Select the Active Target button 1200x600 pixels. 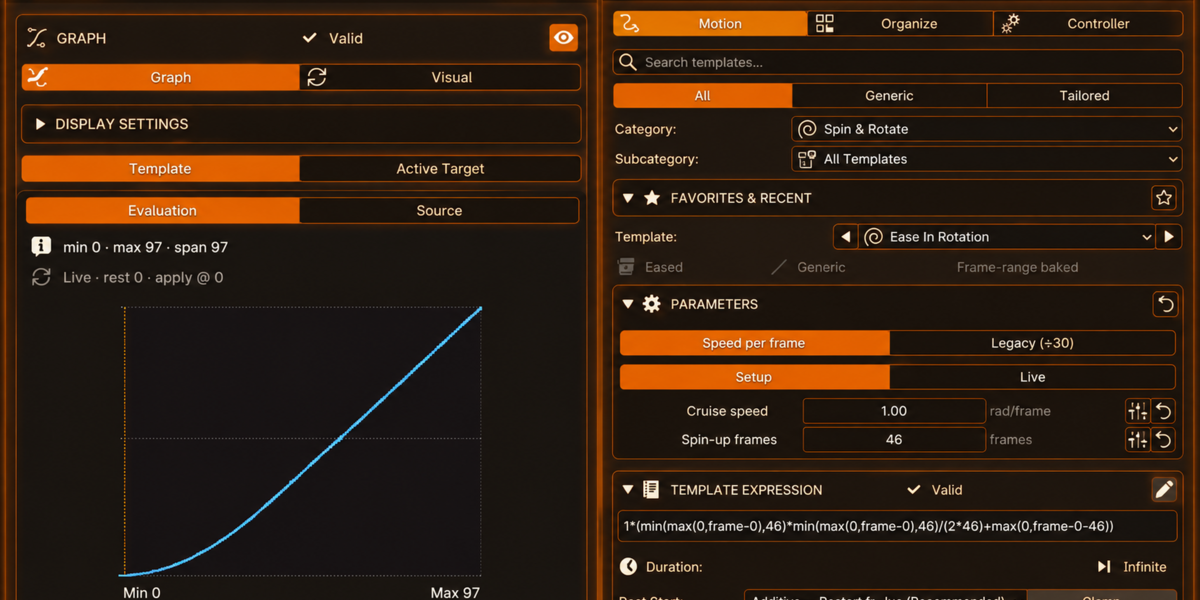pos(440,169)
